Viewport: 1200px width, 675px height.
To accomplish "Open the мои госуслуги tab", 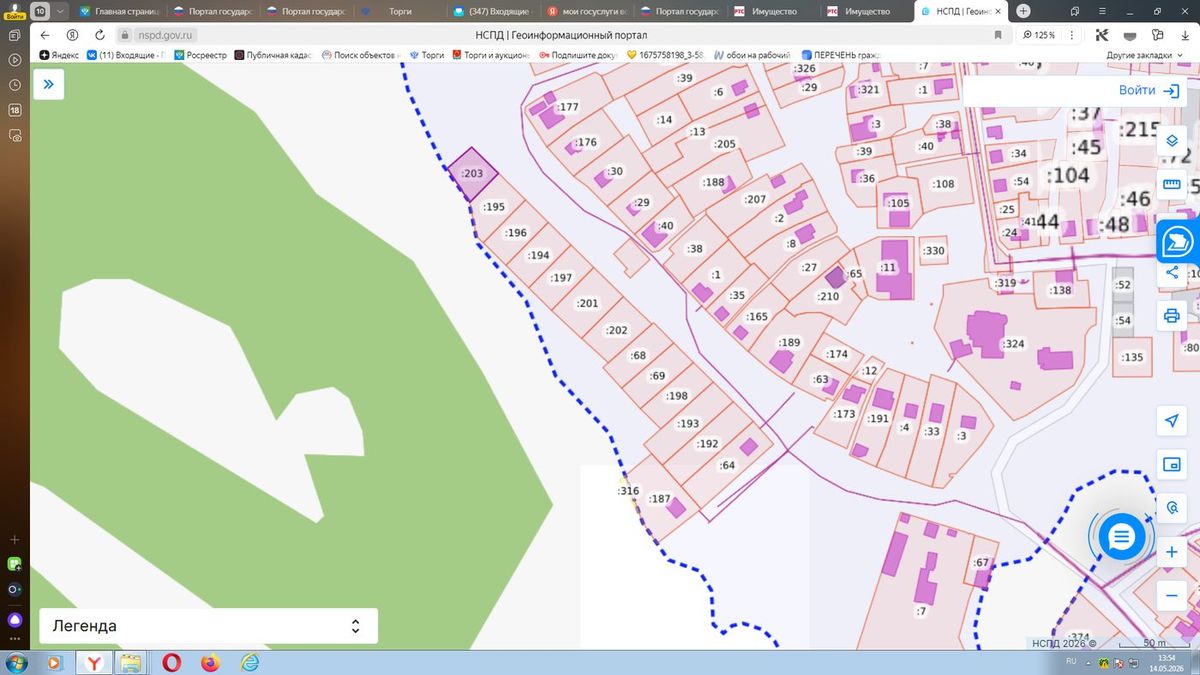I will pos(585,11).
